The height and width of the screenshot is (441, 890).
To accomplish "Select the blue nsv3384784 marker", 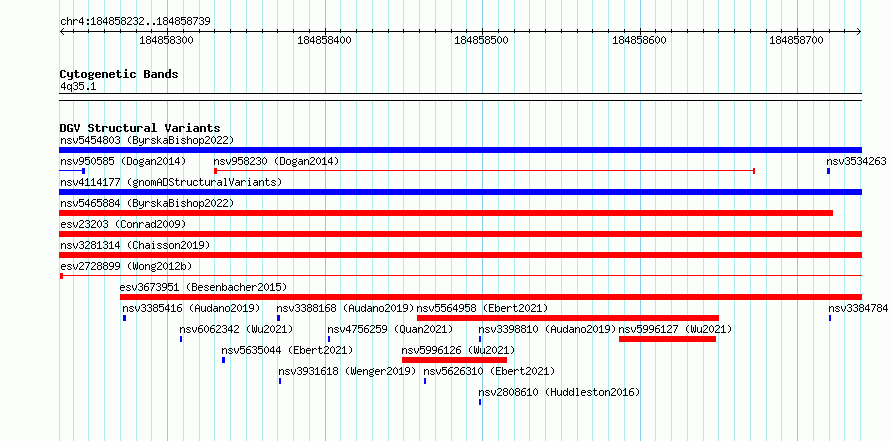I will (x=830, y=318).
